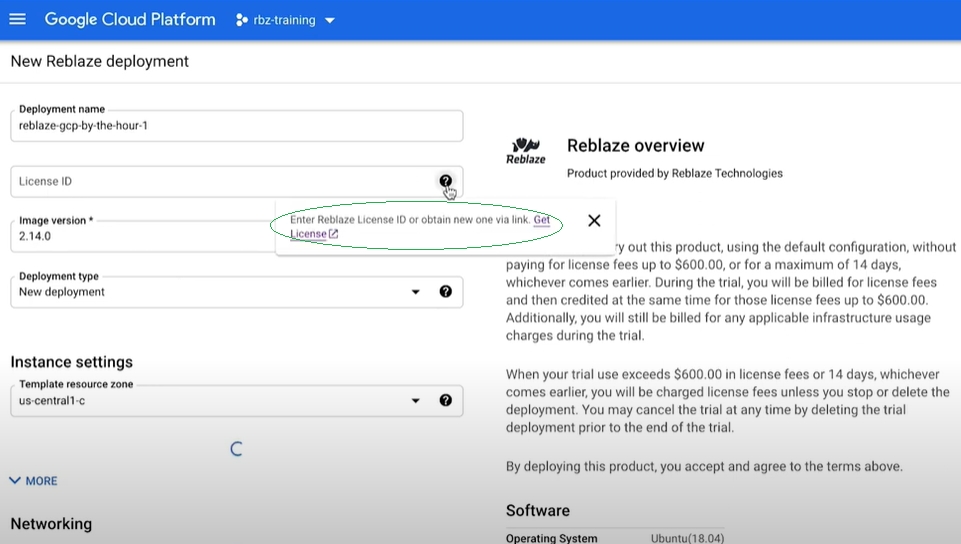Expand the rbz-training project dropdown arrow
The height and width of the screenshot is (544, 961).
point(330,21)
